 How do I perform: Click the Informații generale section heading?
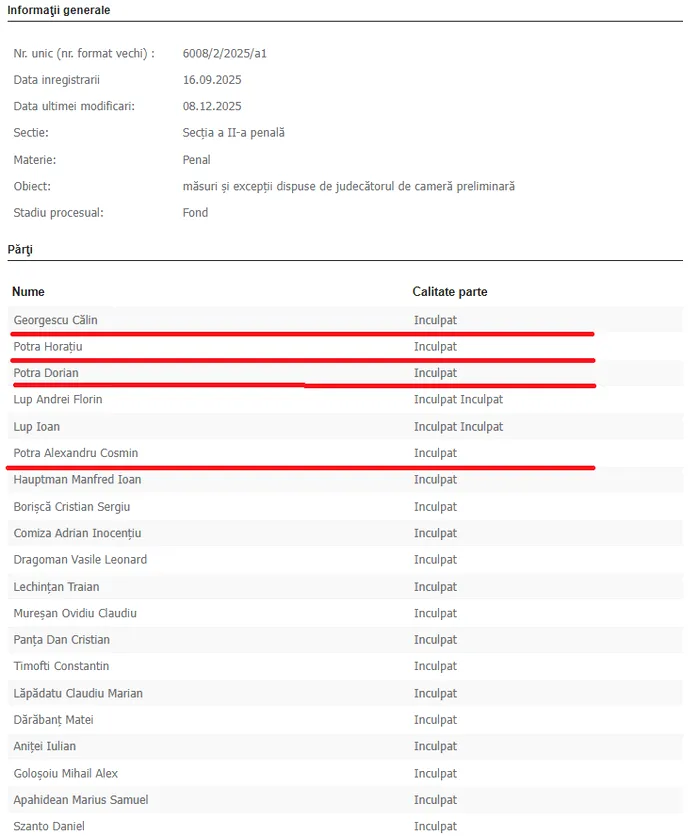(59, 10)
